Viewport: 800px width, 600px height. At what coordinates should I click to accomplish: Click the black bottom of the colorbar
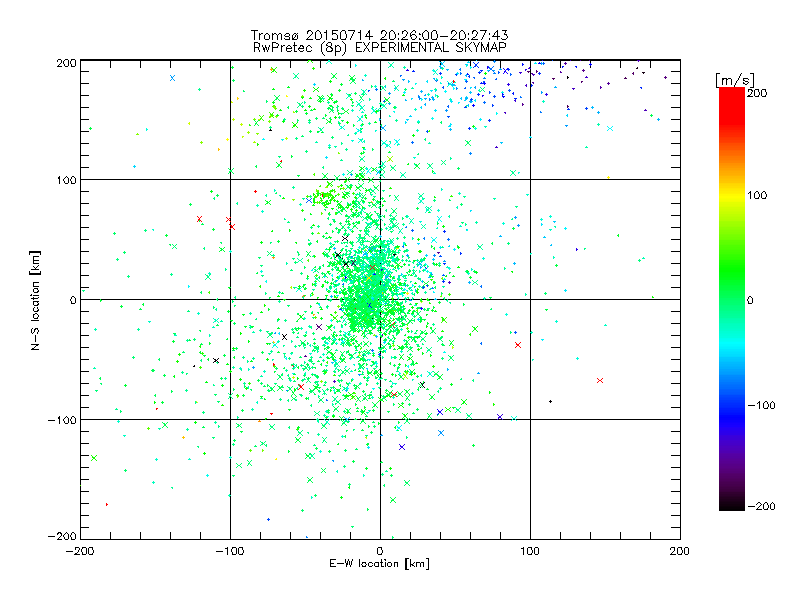[732, 504]
